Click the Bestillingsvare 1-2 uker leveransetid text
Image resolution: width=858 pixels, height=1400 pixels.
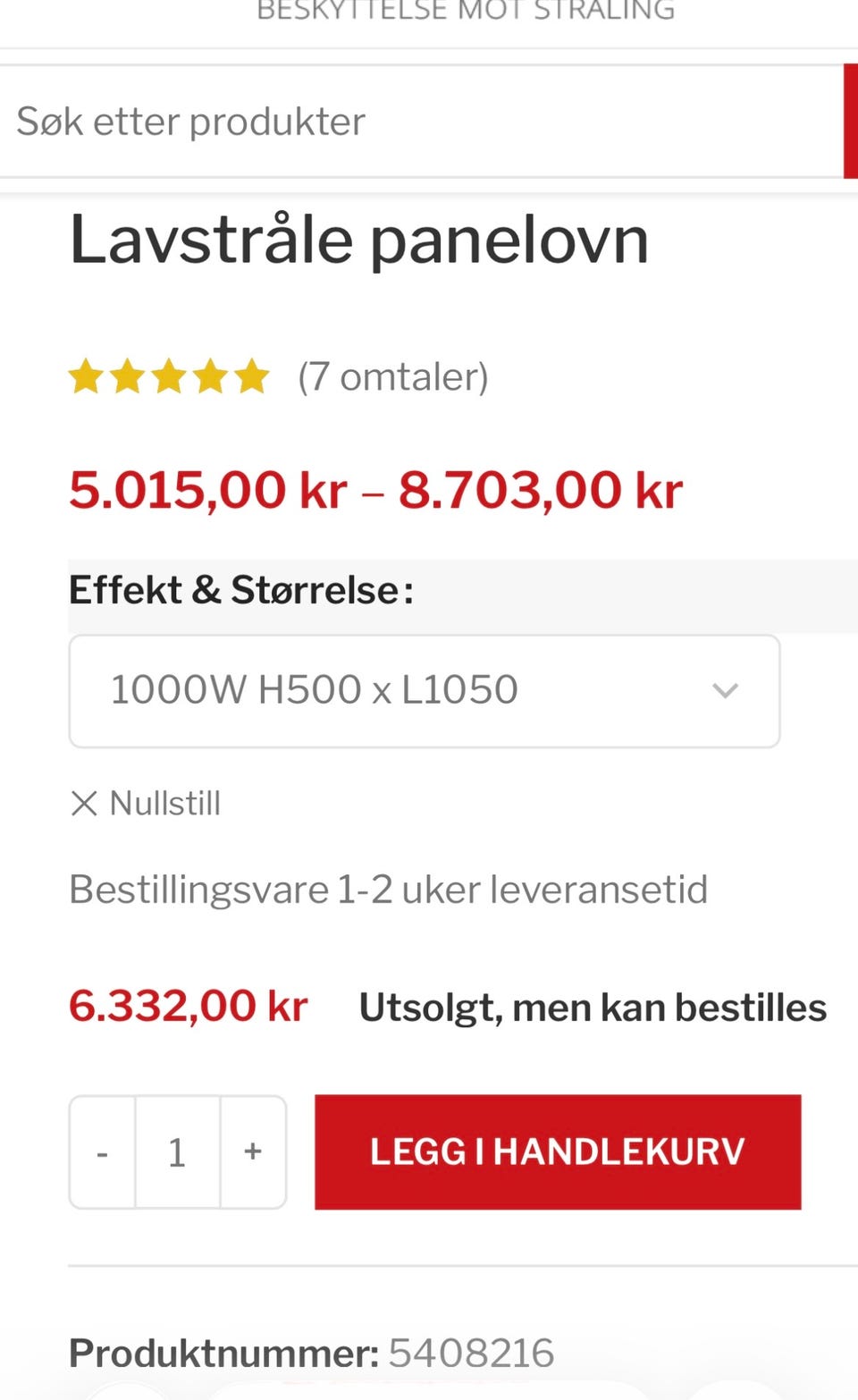point(388,890)
